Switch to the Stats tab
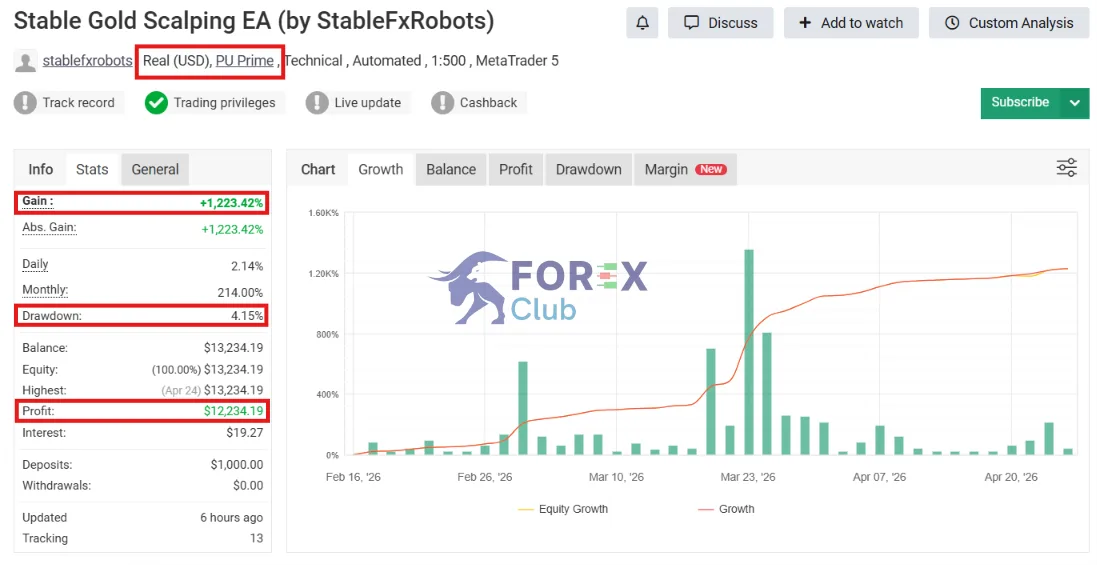Viewport: 1097px width, 565px height. coord(92,169)
